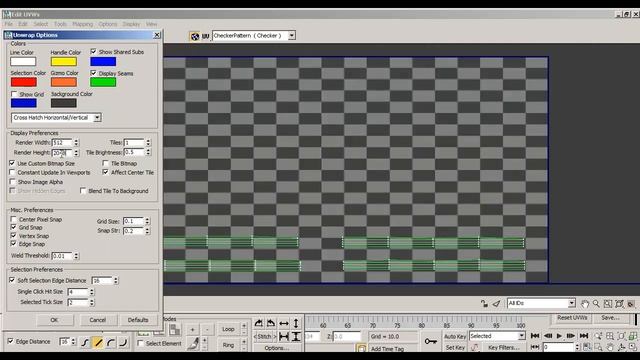The height and width of the screenshot is (360, 640).
Task: Click the go to start playback icon
Action: pos(535,336)
